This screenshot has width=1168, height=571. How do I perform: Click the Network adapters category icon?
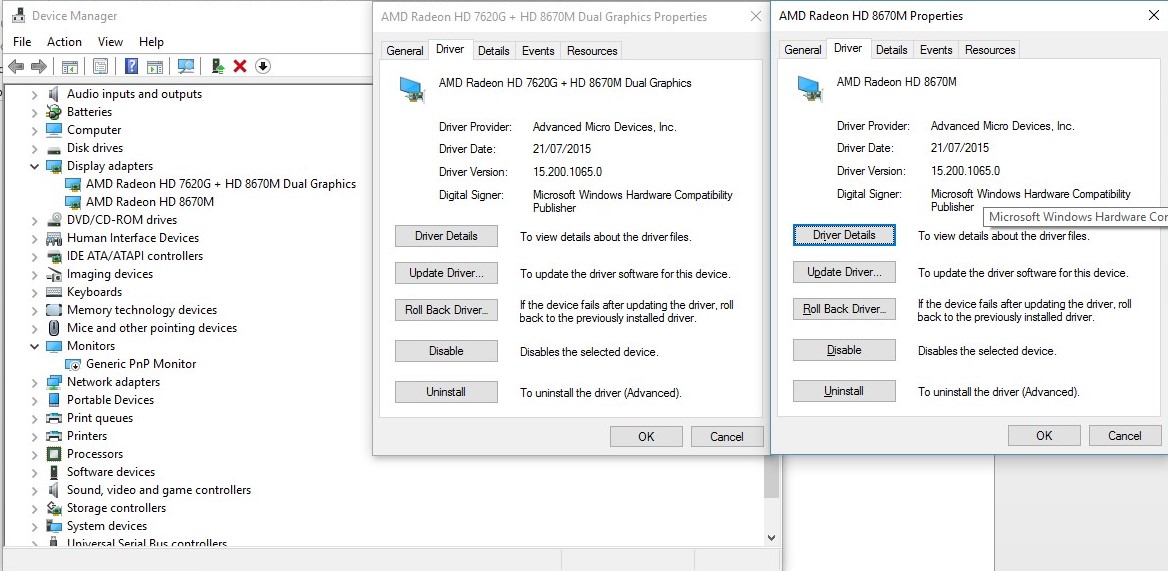[54, 382]
